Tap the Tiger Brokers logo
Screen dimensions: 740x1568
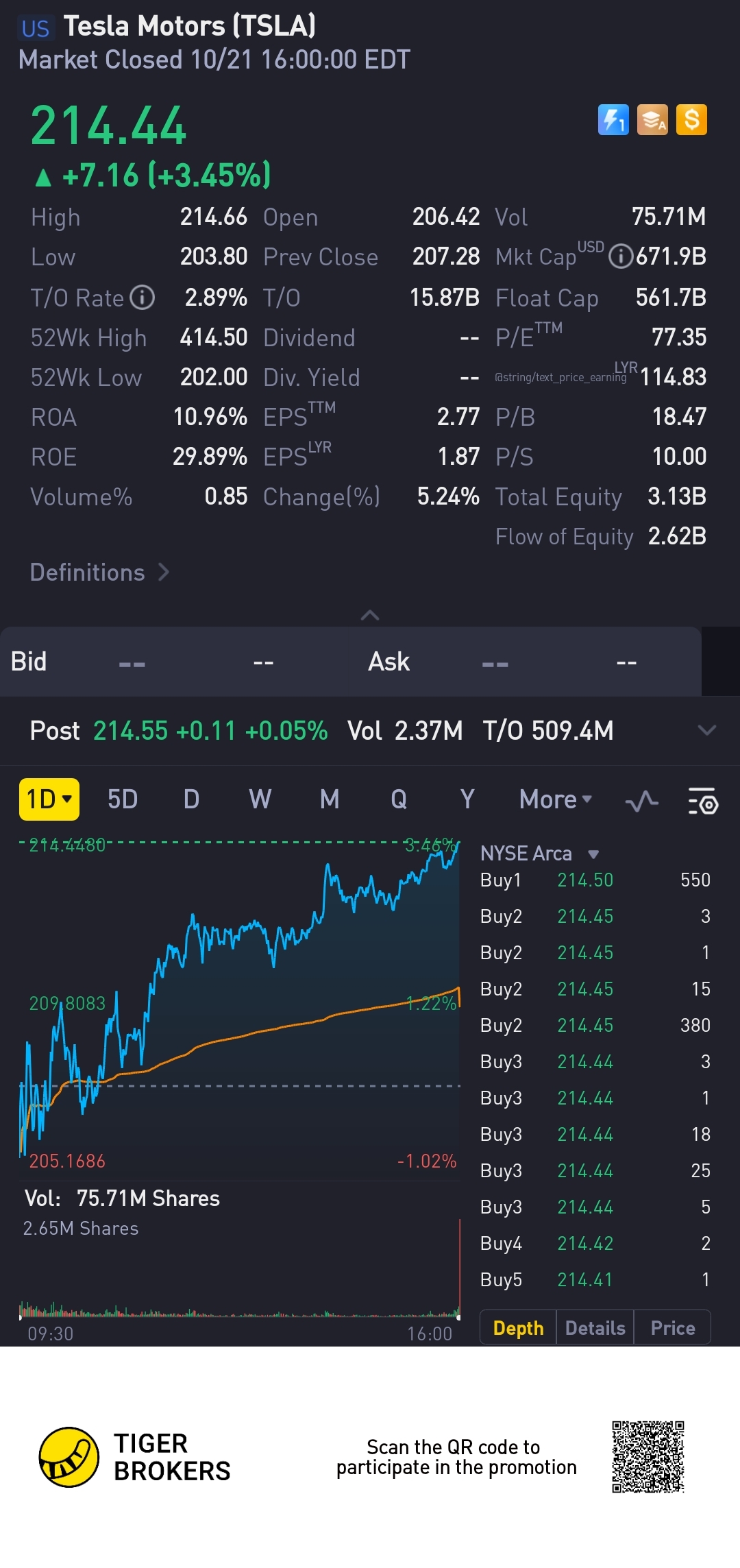(69, 1457)
